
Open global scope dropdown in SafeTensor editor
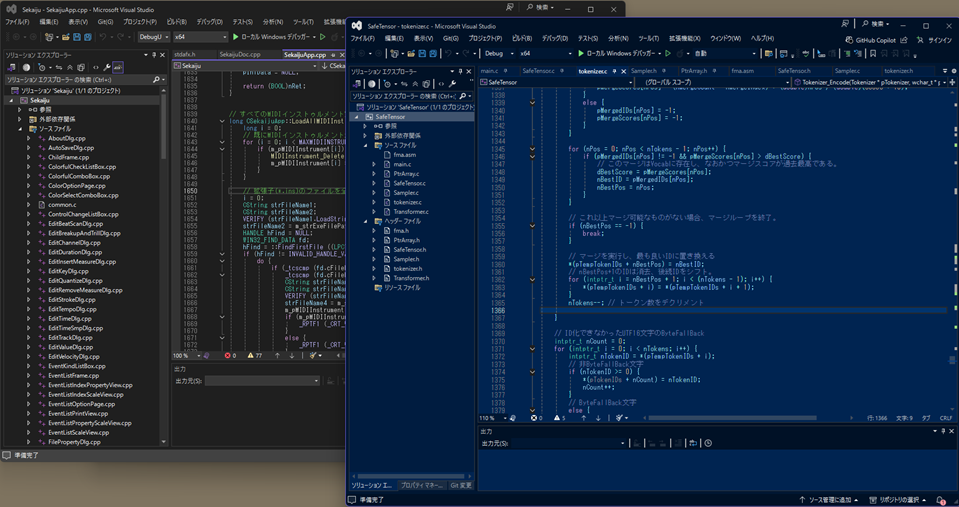(712, 82)
